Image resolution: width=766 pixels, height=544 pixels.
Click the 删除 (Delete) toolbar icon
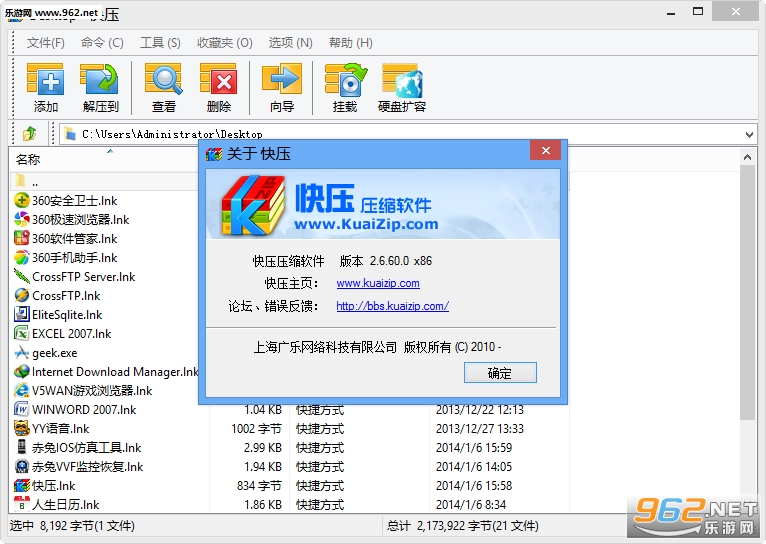coord(218,79)
